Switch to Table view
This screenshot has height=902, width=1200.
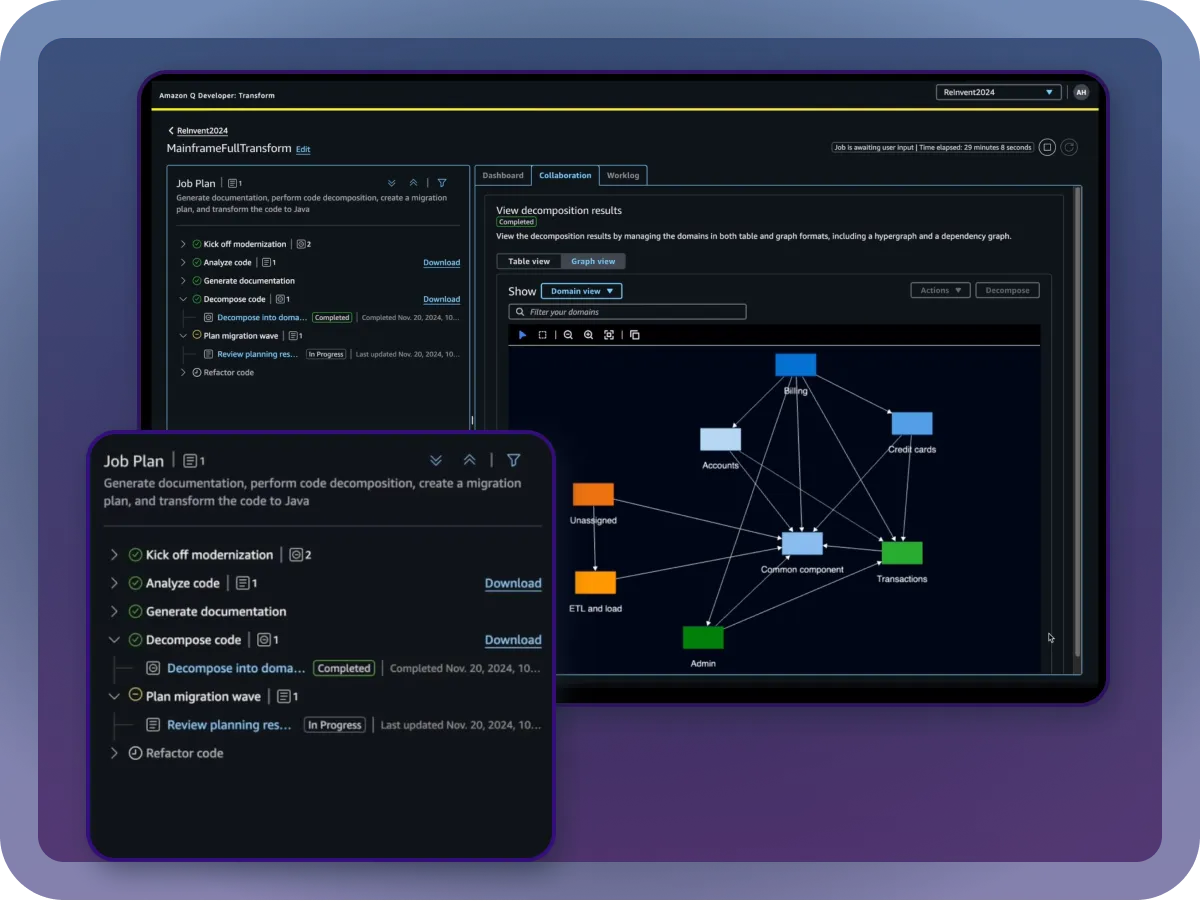pos(529,261)
